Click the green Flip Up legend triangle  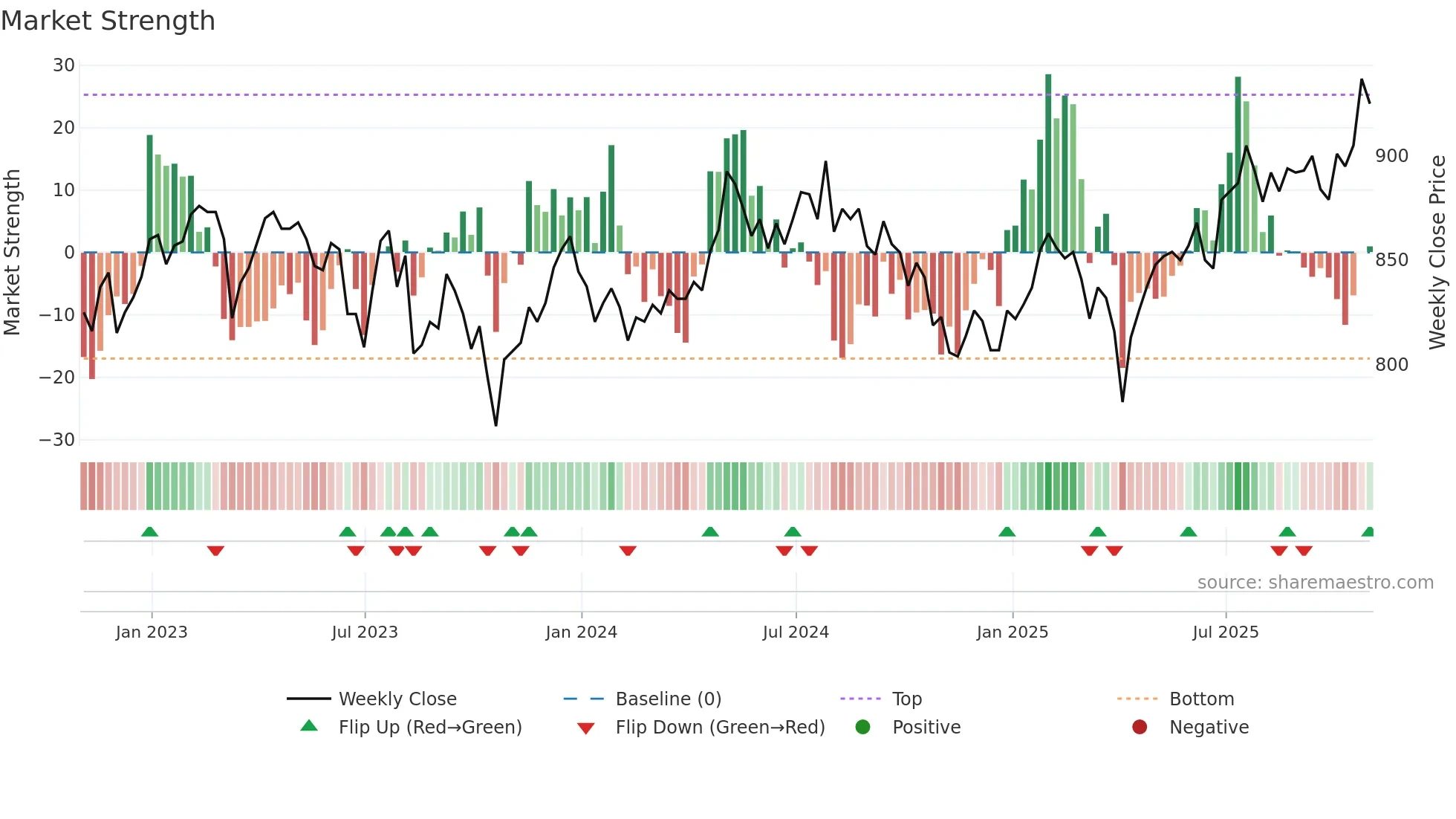[309, 726]
